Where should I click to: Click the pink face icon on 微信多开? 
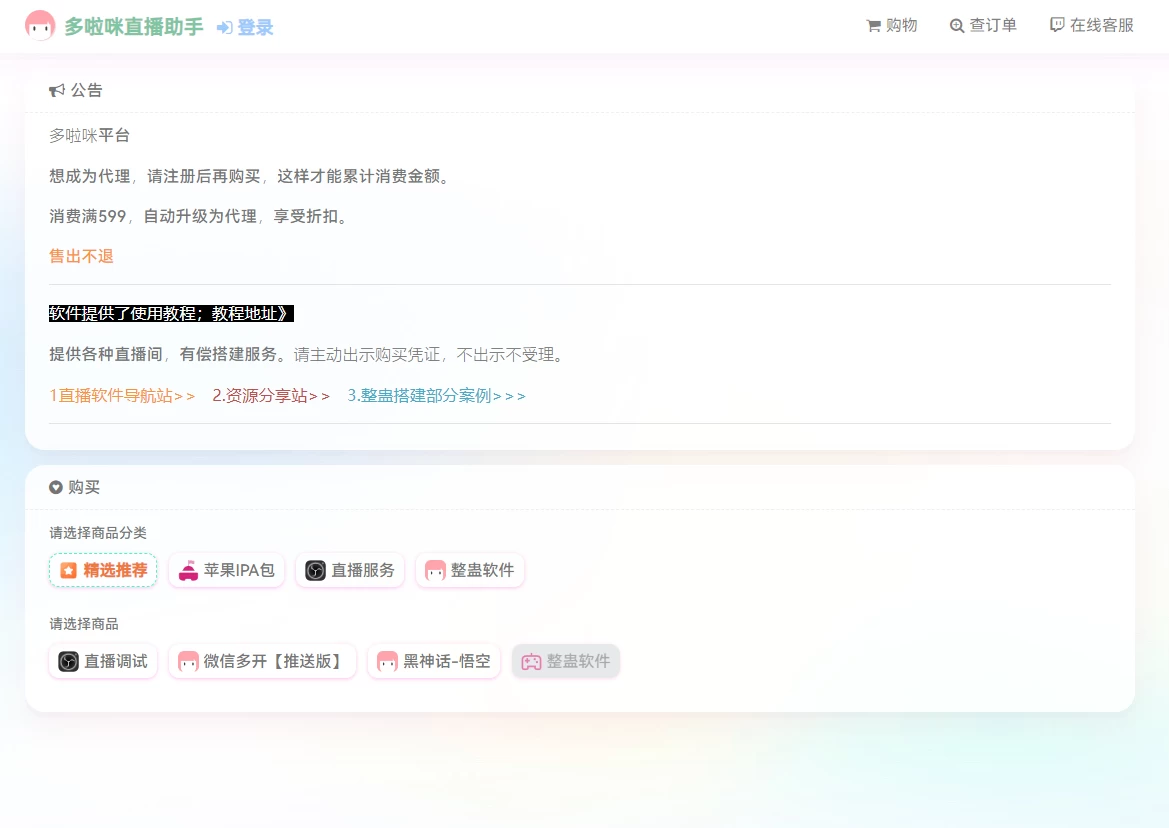coord(189,662)
